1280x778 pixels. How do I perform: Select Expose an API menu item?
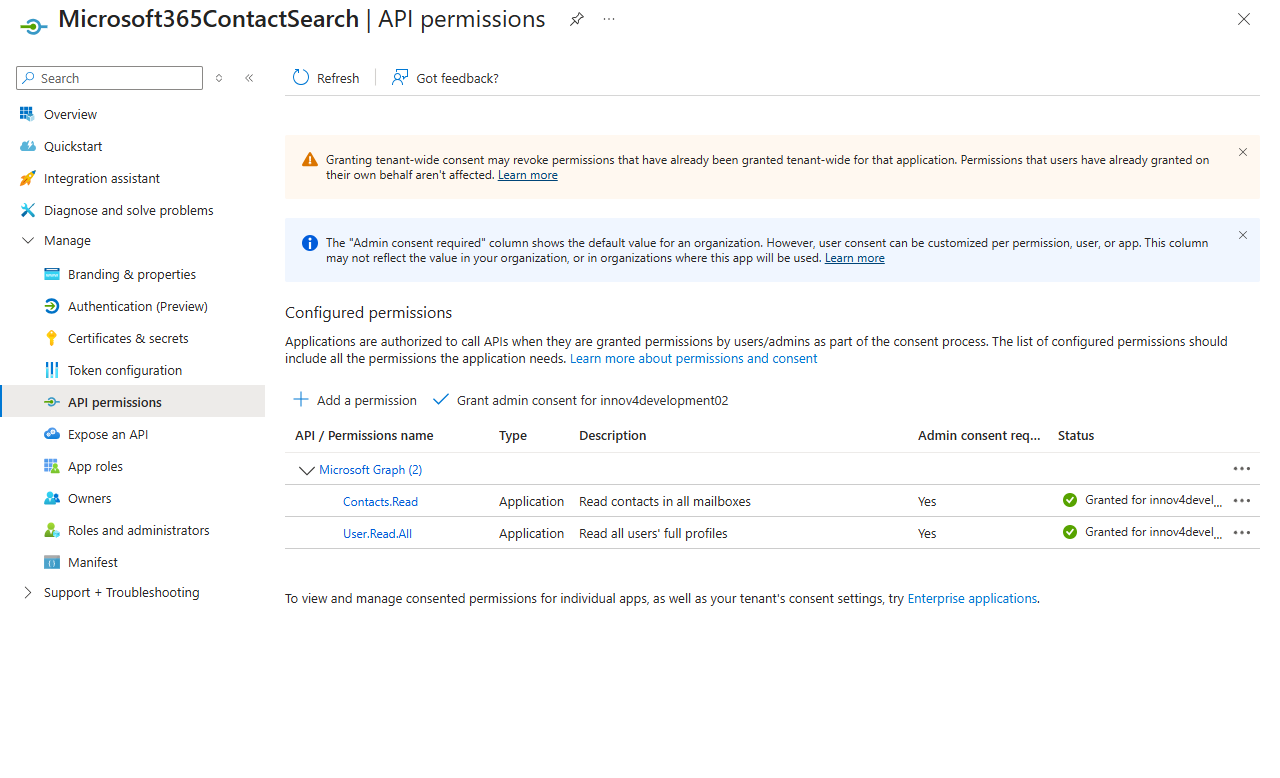pyautogui.click(x=108, y=434)
